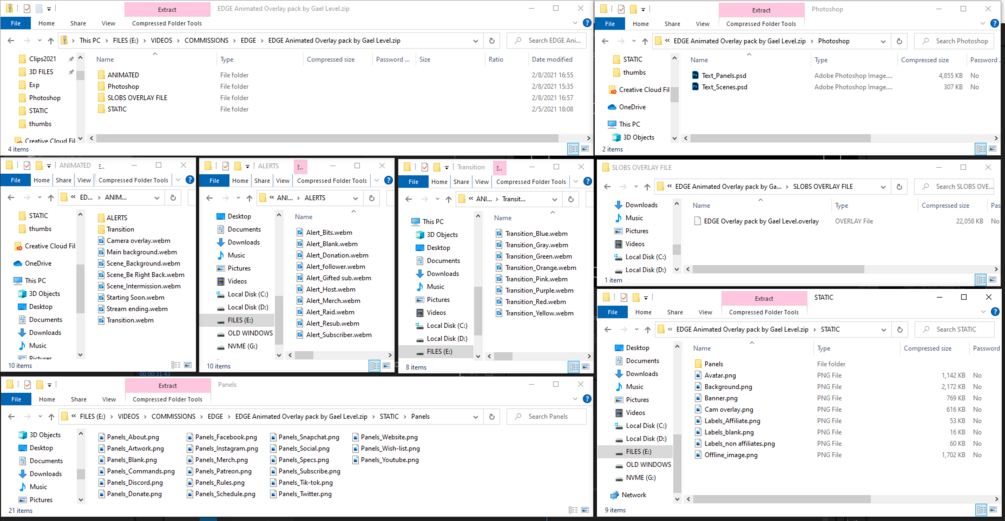The width and height of the screenshot is (1005, 521).
Task: Select the Transition_Purple.webm file
Action: coord(534,290)
